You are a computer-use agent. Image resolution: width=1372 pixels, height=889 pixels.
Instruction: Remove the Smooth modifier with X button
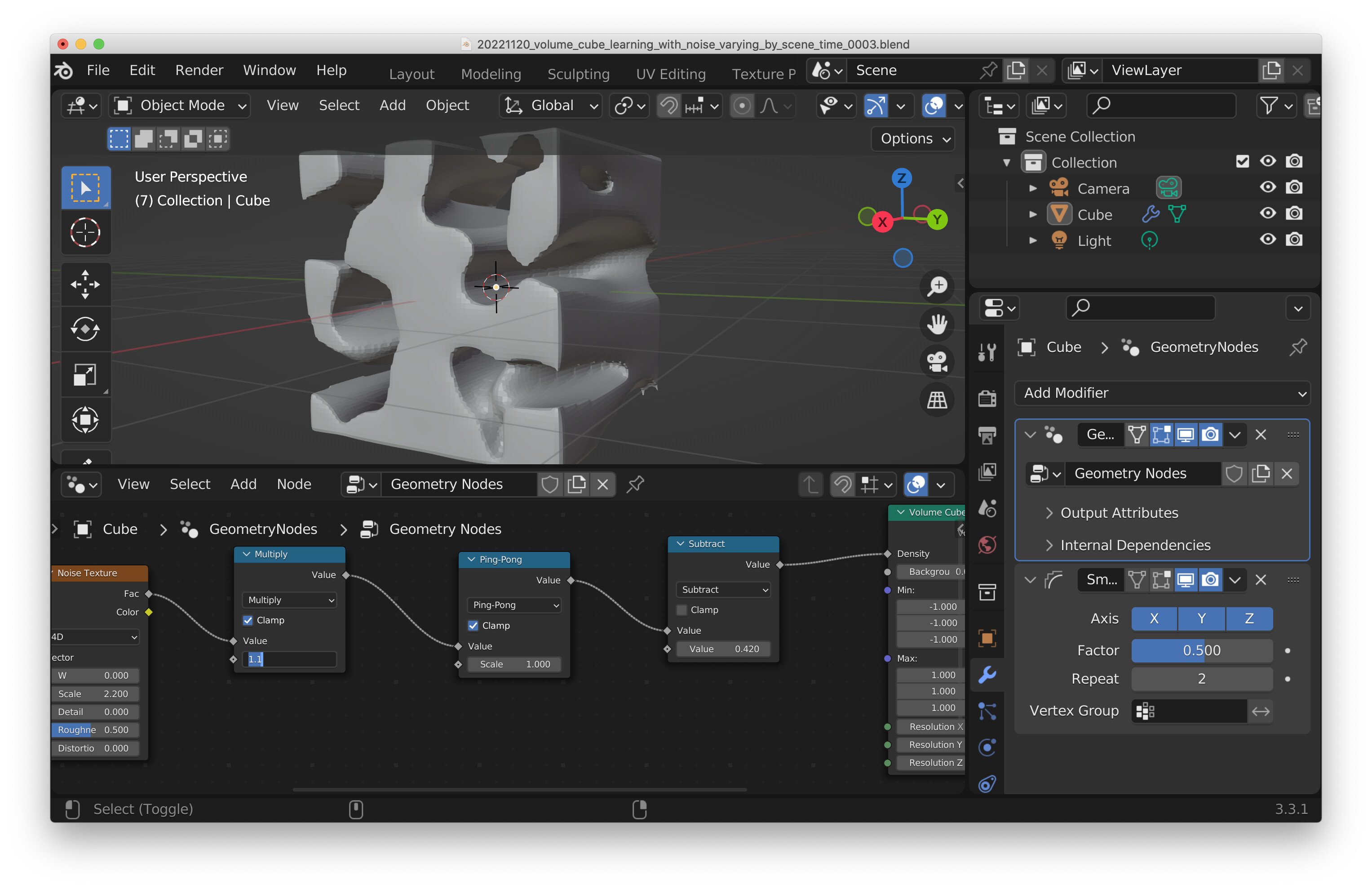[x=1261, y=580]
